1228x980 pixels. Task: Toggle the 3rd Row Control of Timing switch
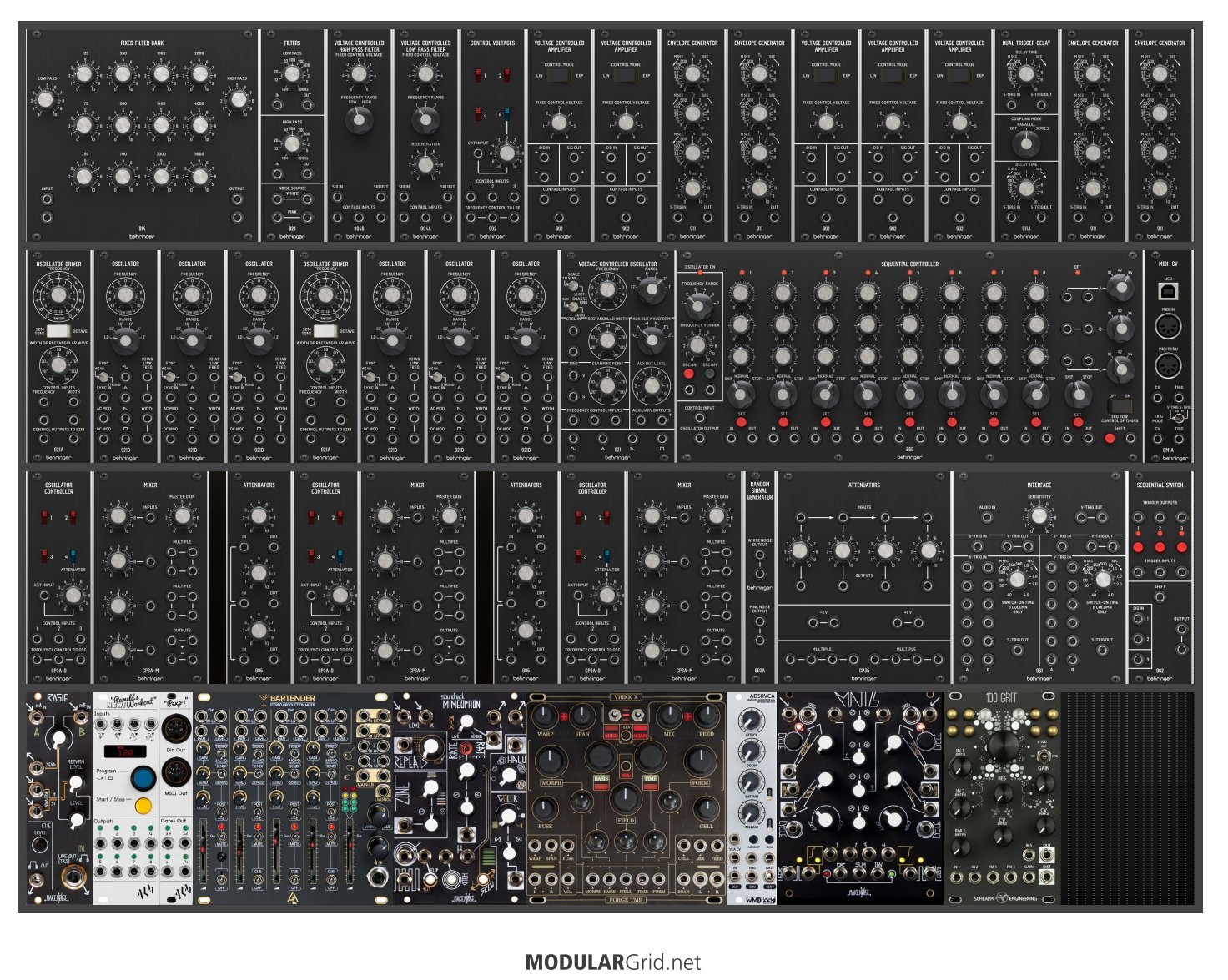pyautogui.click(x=1120, y=406)
